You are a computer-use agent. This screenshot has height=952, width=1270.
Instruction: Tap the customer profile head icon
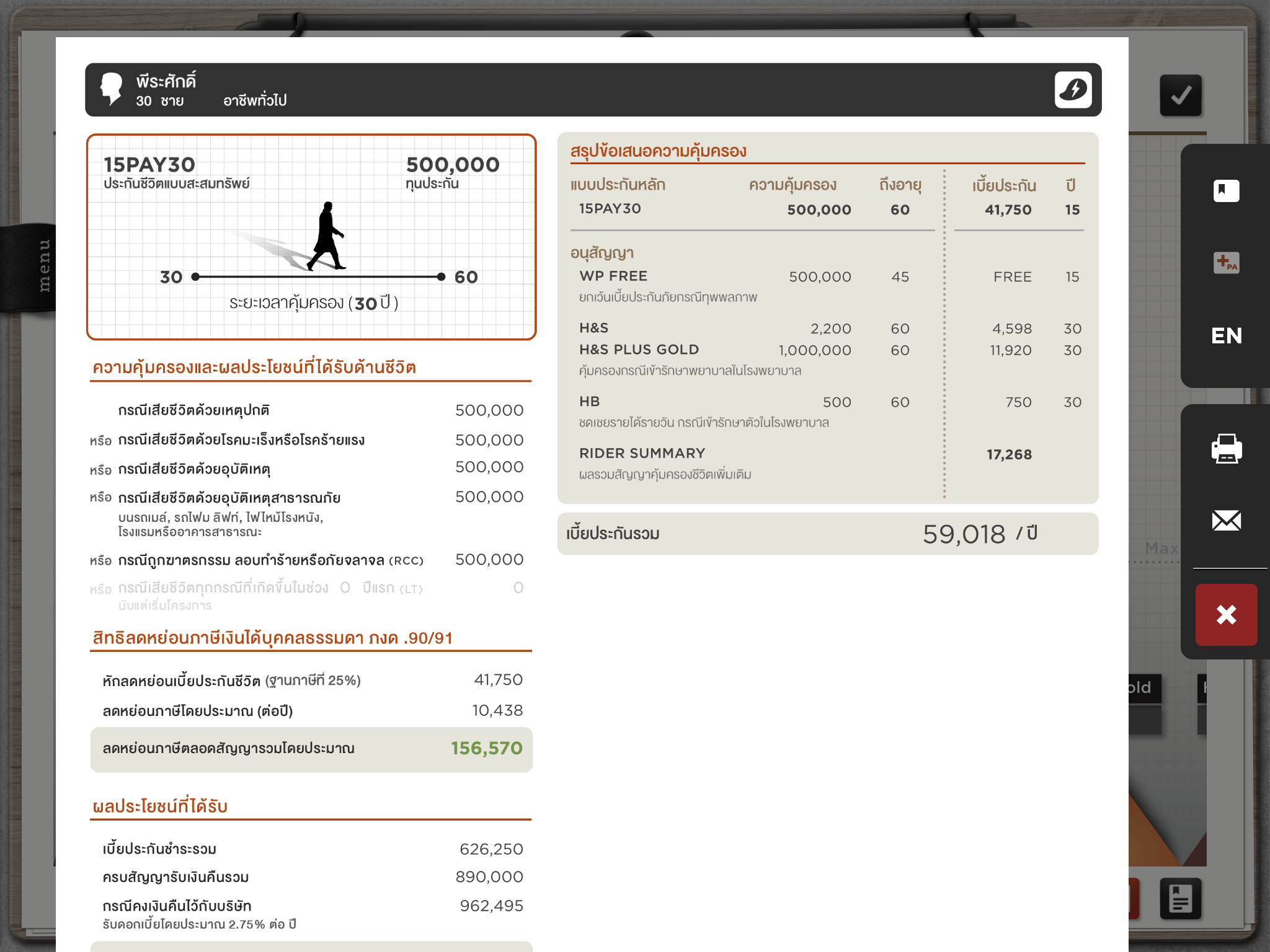coord(112,89)
